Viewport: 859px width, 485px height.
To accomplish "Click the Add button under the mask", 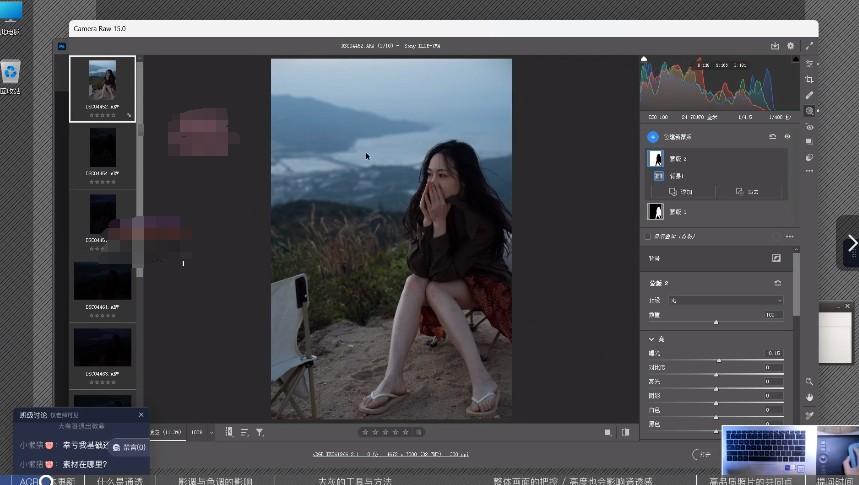I will (681, 191).
